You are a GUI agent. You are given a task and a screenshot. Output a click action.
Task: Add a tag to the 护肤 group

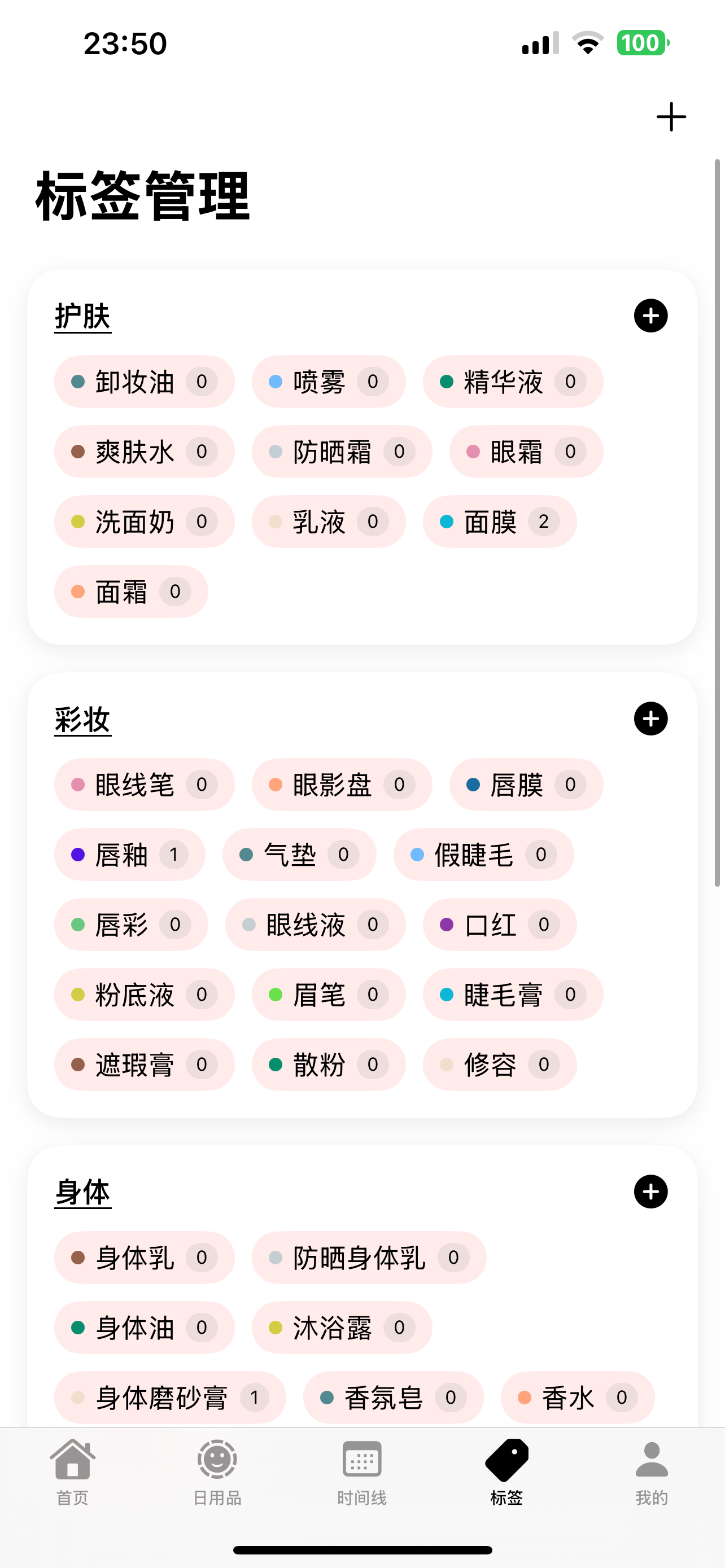pos(650,316)
